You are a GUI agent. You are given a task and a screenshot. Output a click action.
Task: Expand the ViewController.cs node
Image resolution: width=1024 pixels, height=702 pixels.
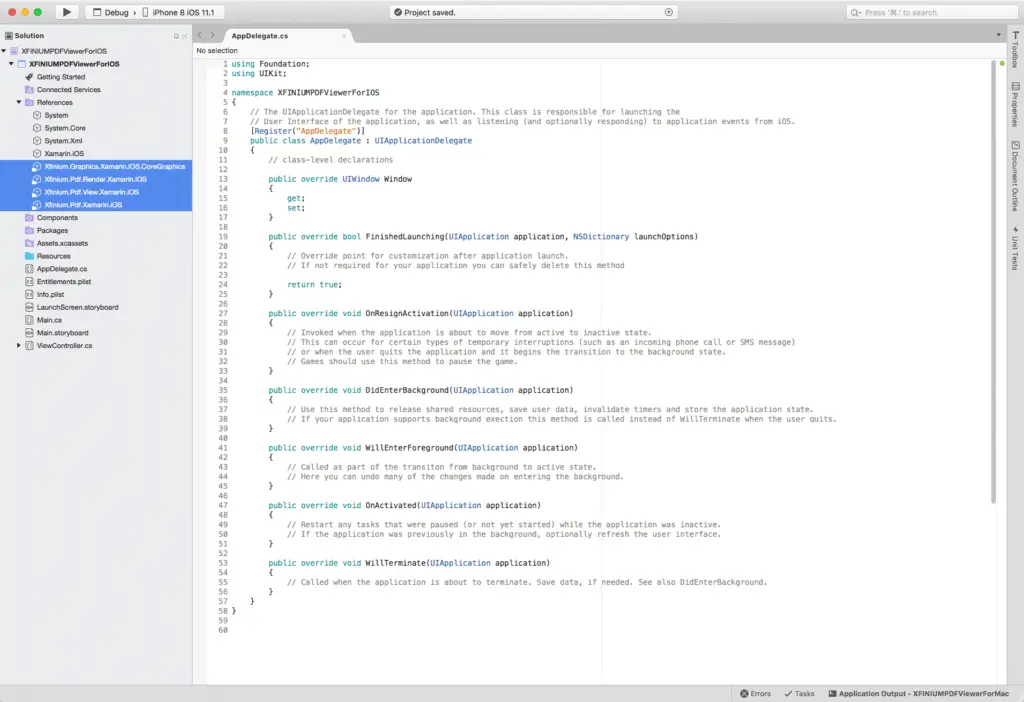coord(19,345)
